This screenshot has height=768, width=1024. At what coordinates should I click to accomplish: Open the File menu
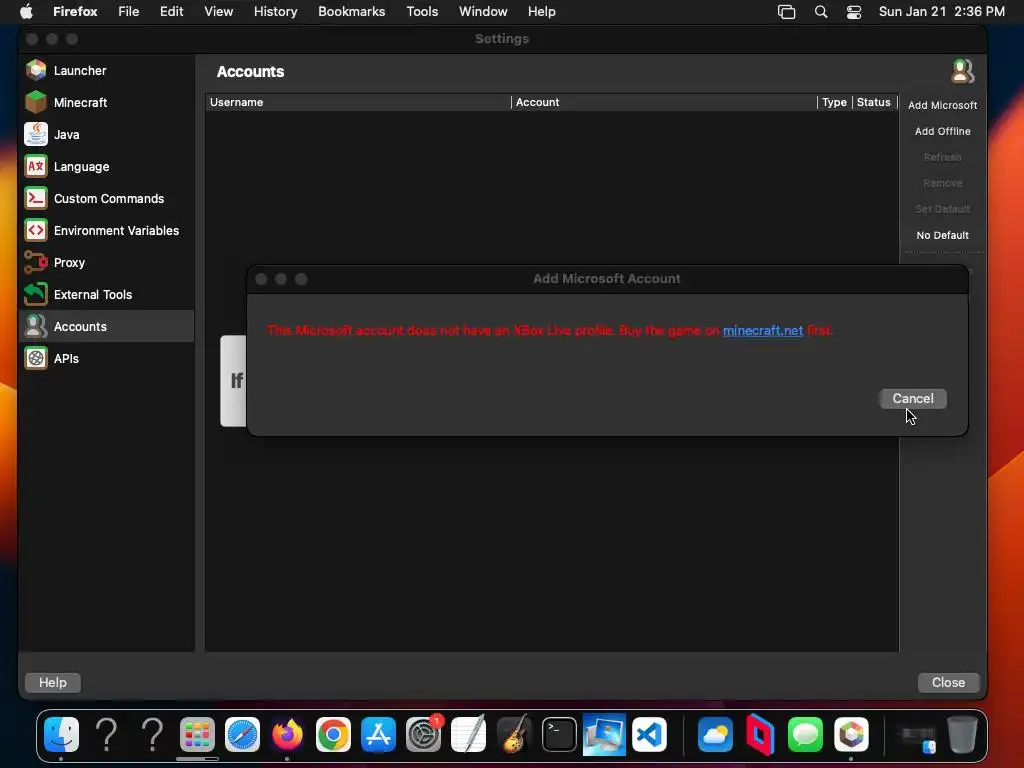point(129,12)
